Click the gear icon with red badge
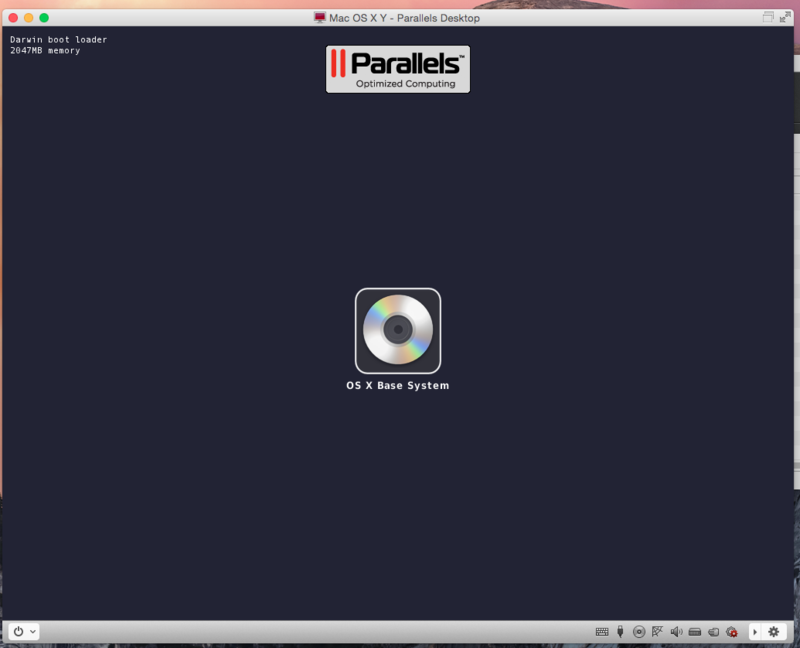This screenshot has height=648, width=800. [732, 632]
